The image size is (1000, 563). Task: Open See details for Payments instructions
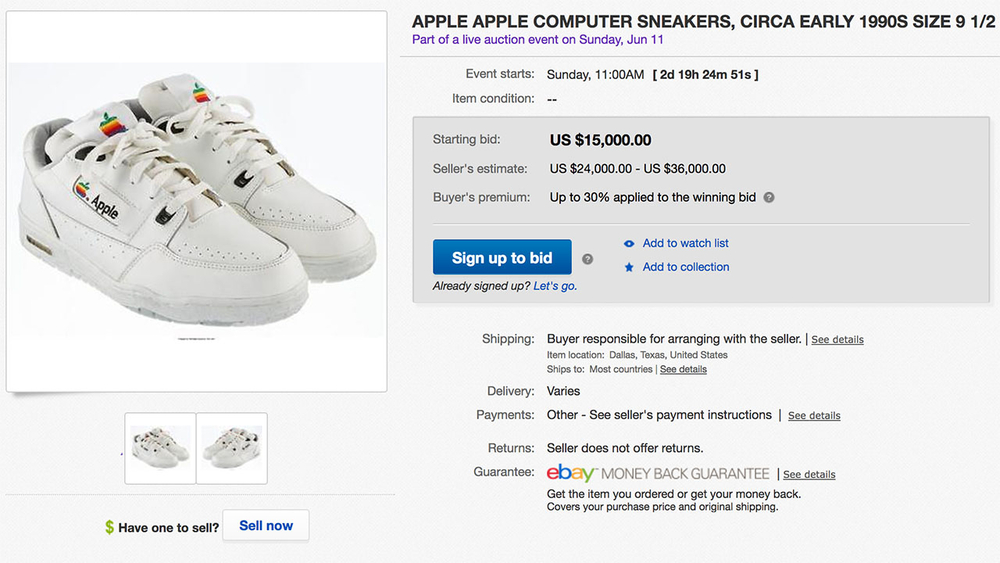814,416
